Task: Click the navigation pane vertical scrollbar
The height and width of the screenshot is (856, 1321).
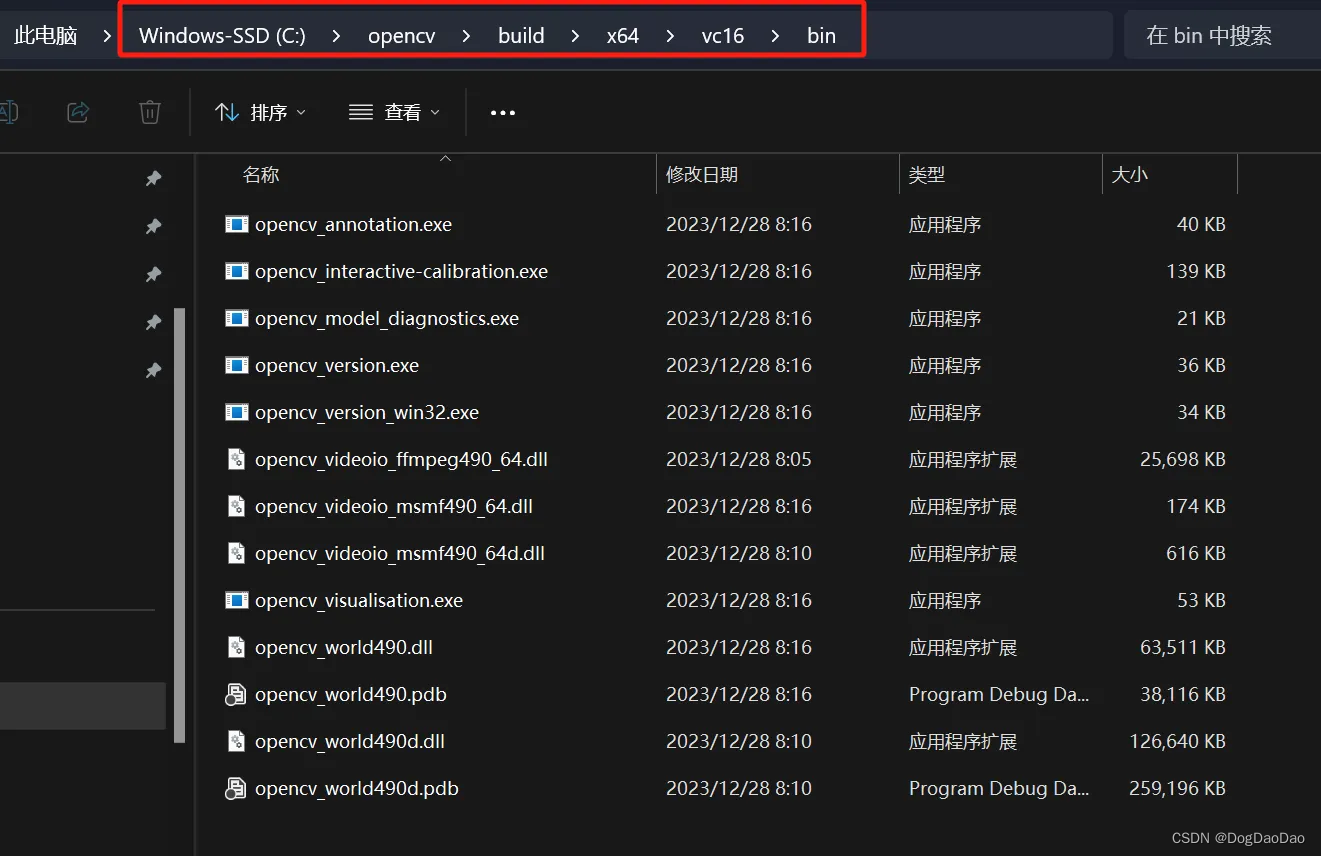Action: click(x=180, y=525)
